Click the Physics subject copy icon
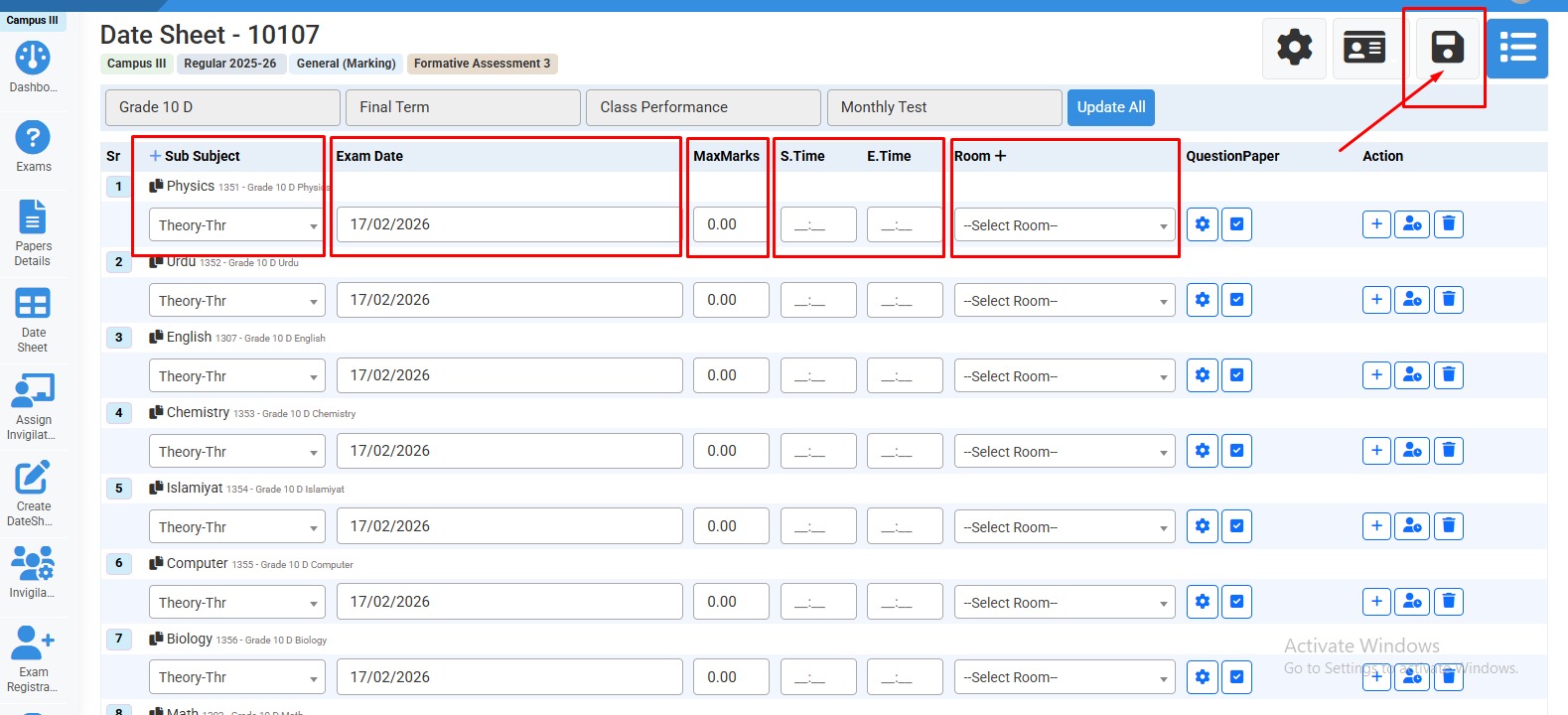This screenshot has width=1568, height=715. [156, 186]
